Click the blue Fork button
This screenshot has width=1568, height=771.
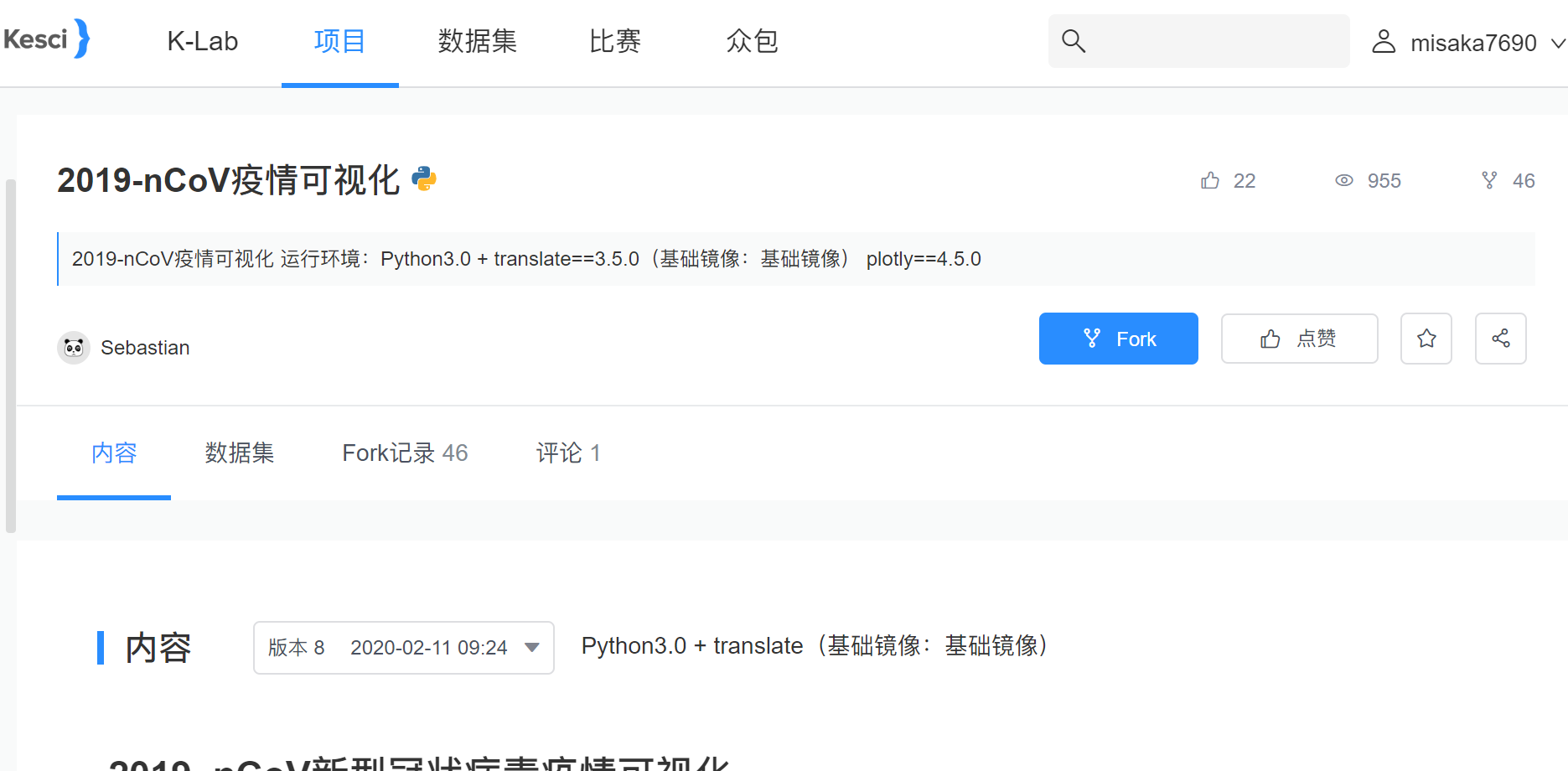(1119, 339)
